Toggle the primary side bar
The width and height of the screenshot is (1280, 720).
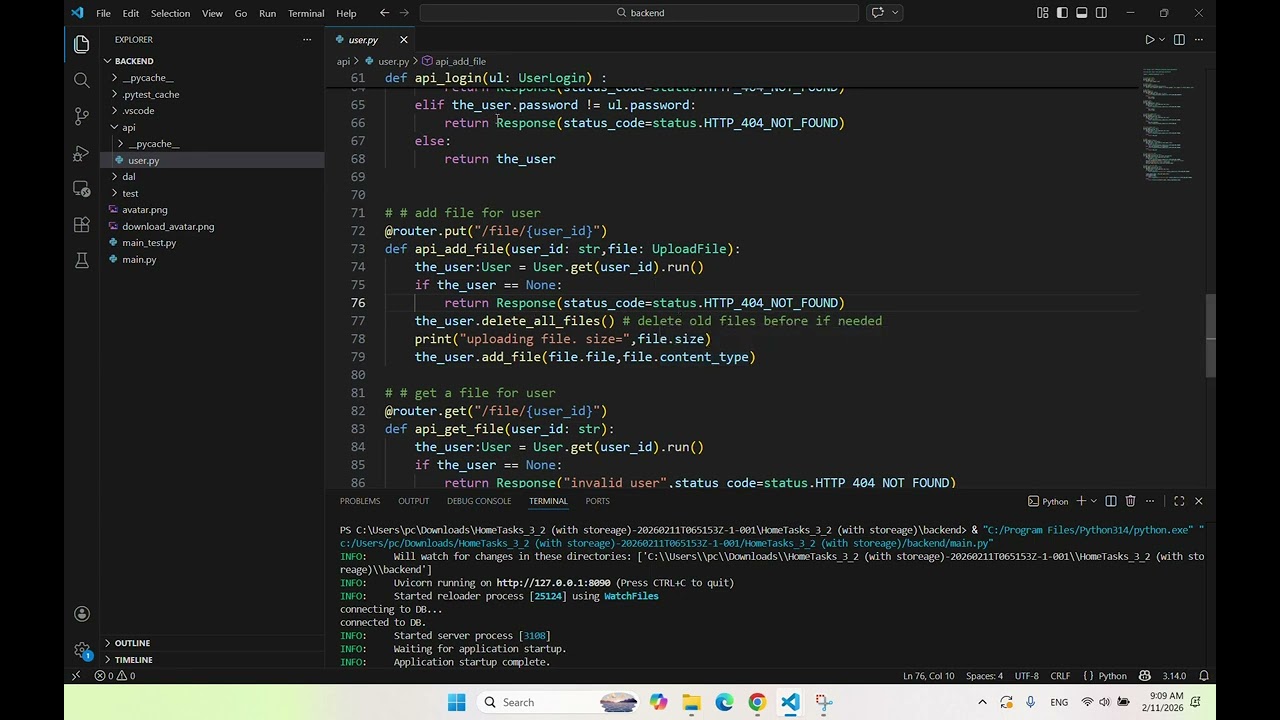coord(1062,13)
